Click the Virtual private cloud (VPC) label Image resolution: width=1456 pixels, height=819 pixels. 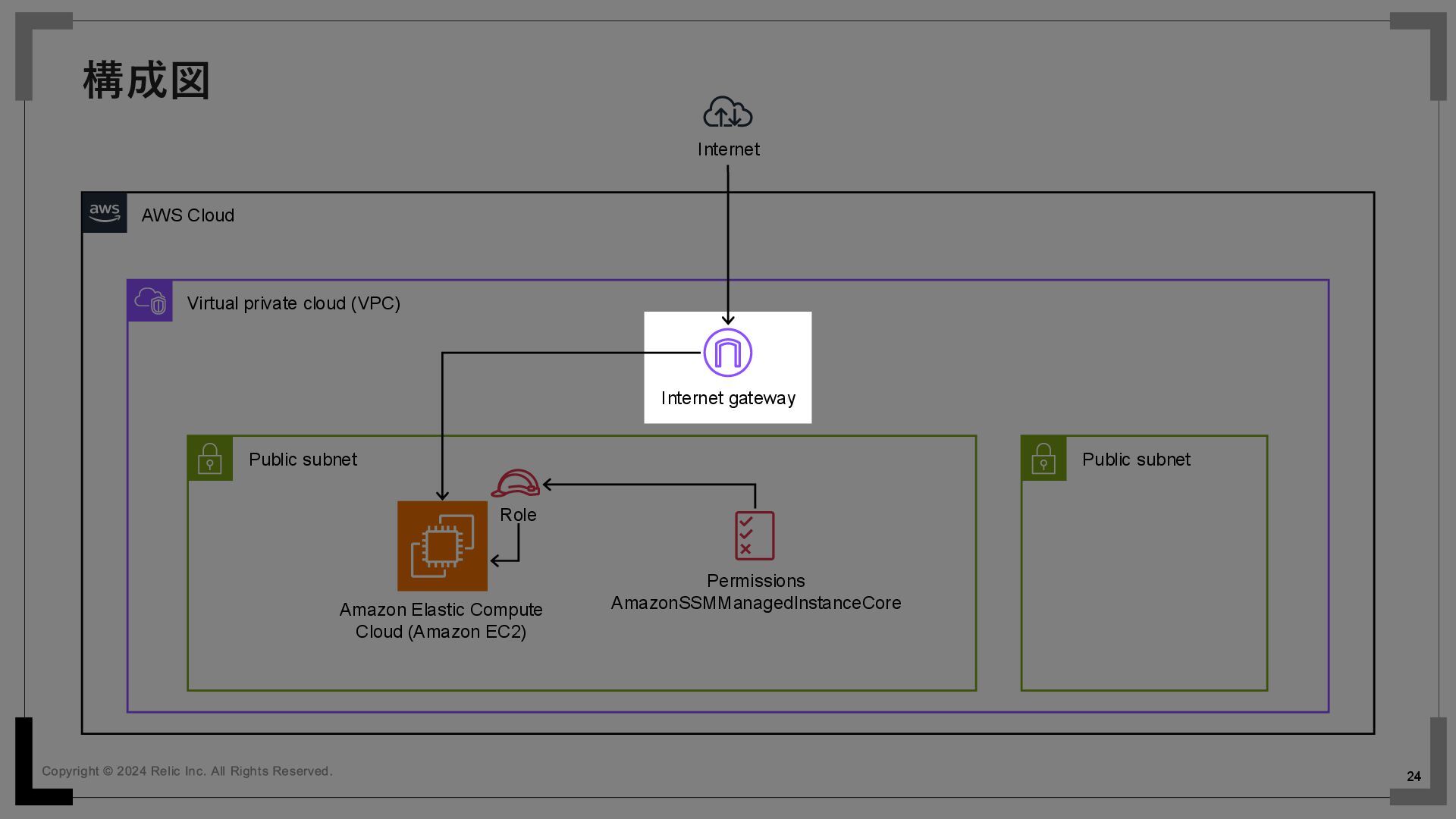pos(293,303)
